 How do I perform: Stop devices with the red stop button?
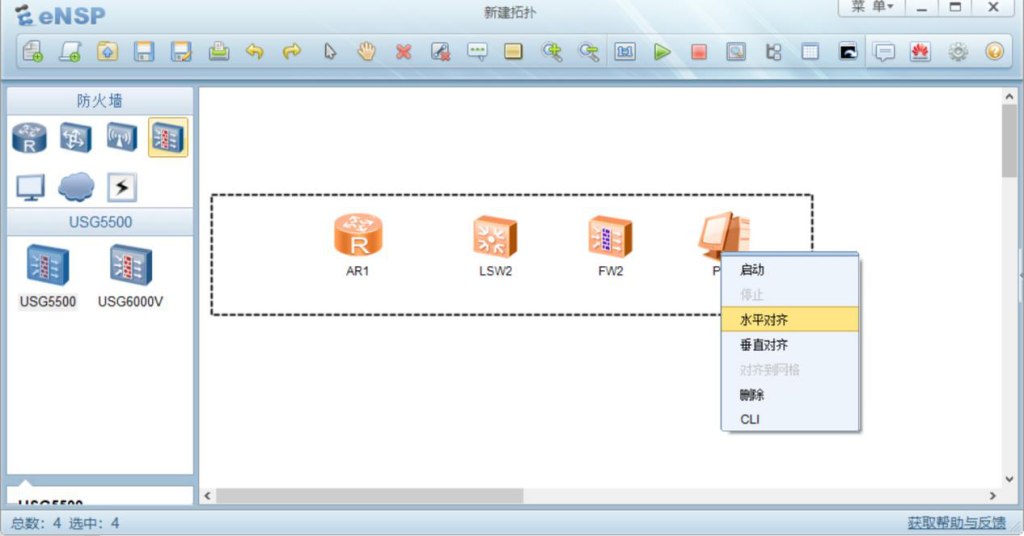[699, 52]
